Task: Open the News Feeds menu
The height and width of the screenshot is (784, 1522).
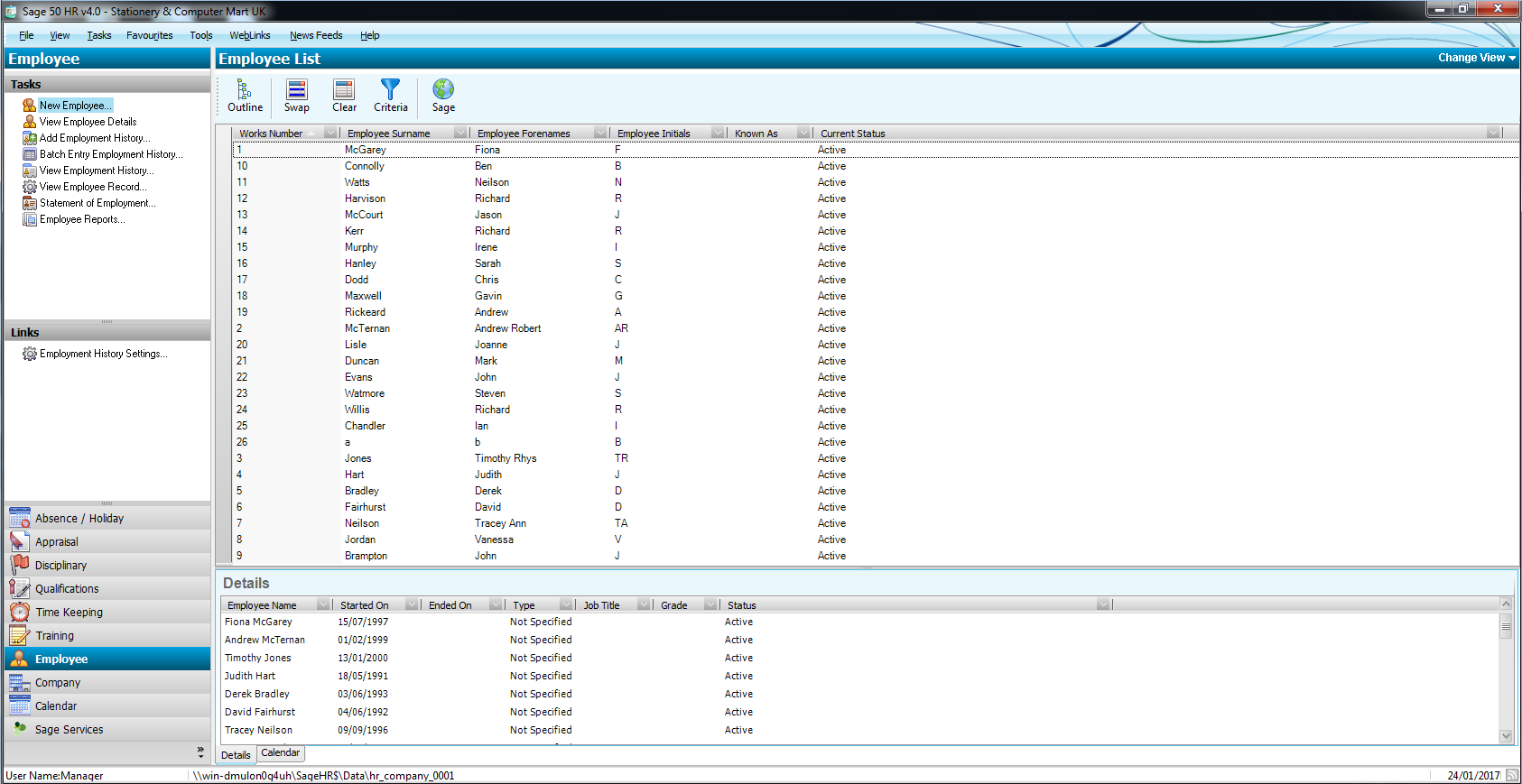Action: point(316,35)
